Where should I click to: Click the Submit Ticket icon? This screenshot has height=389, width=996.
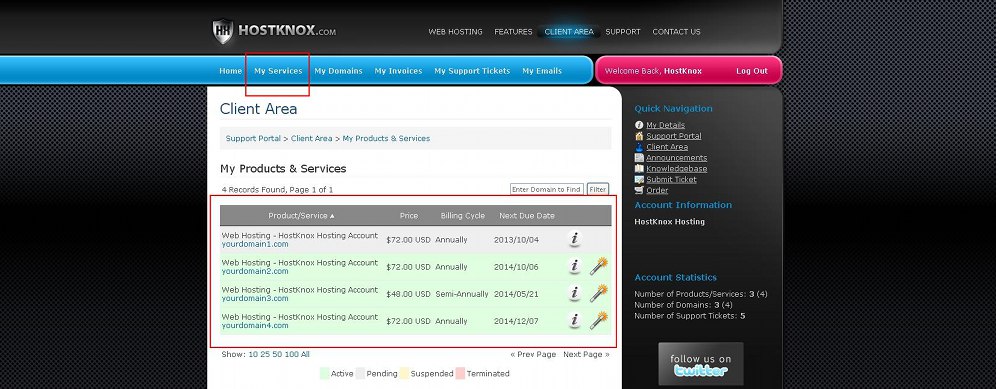639,179
